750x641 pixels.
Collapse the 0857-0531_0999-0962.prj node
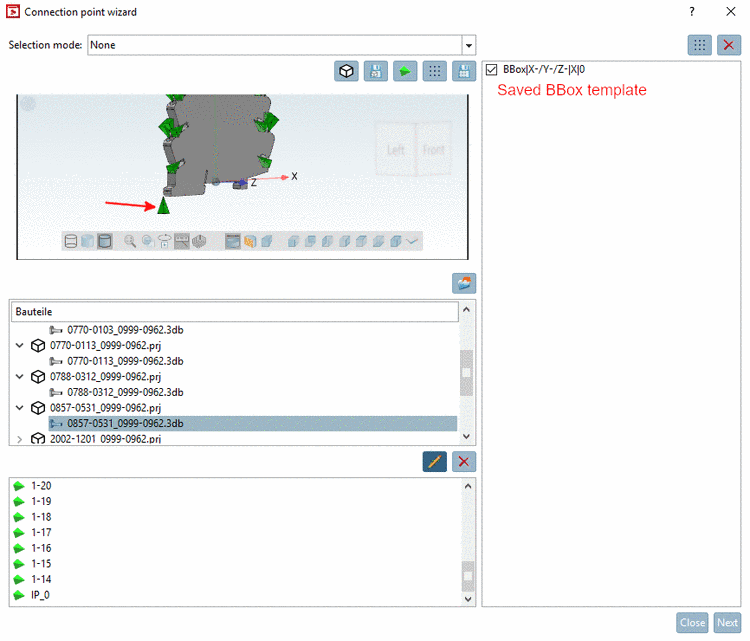pyautogui.click(x=20, y=408)
